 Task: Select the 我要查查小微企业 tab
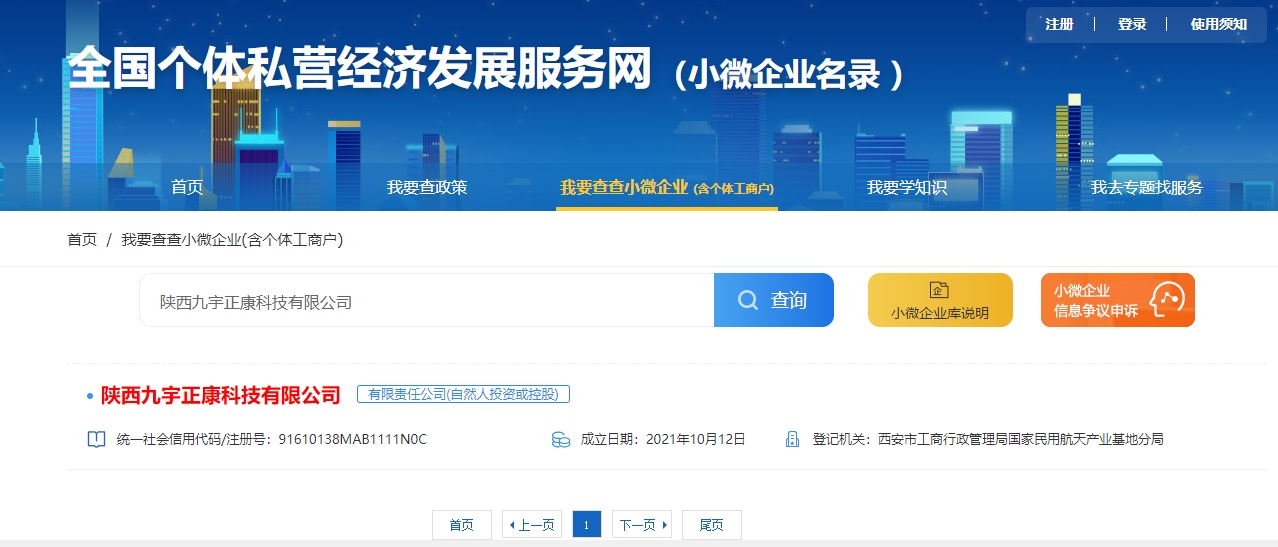[x=666, y=187]
